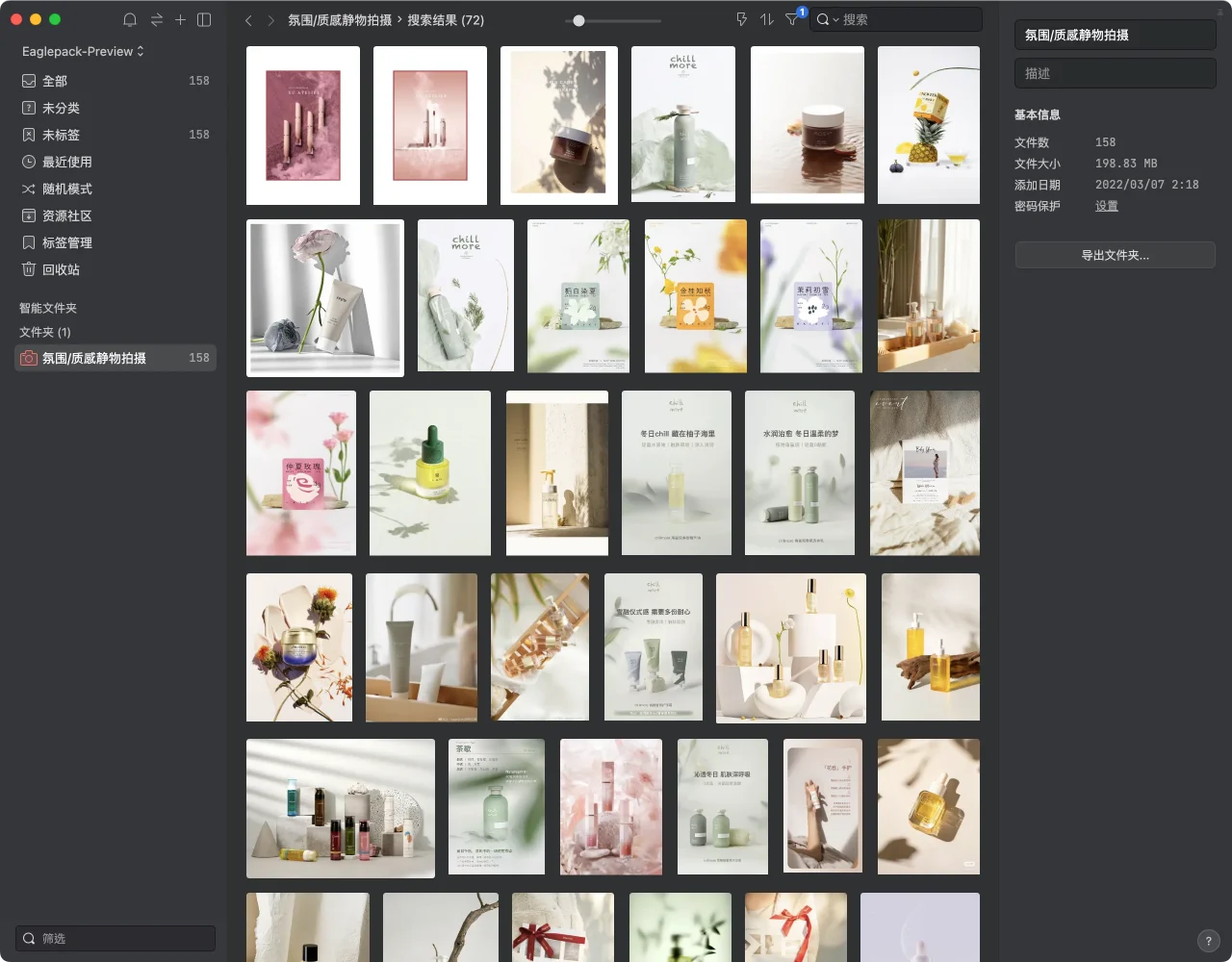The width and height of the screenshot is (1232, 962).
Task: Open the notifications bell
Action: click(130, 20)
